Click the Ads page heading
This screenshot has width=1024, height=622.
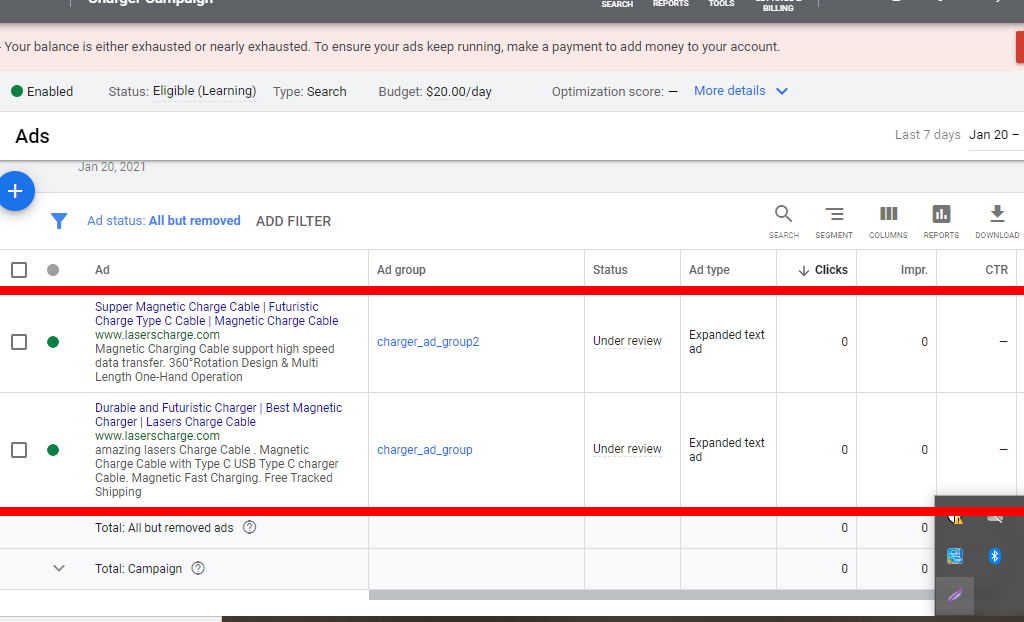pos(32,136)
